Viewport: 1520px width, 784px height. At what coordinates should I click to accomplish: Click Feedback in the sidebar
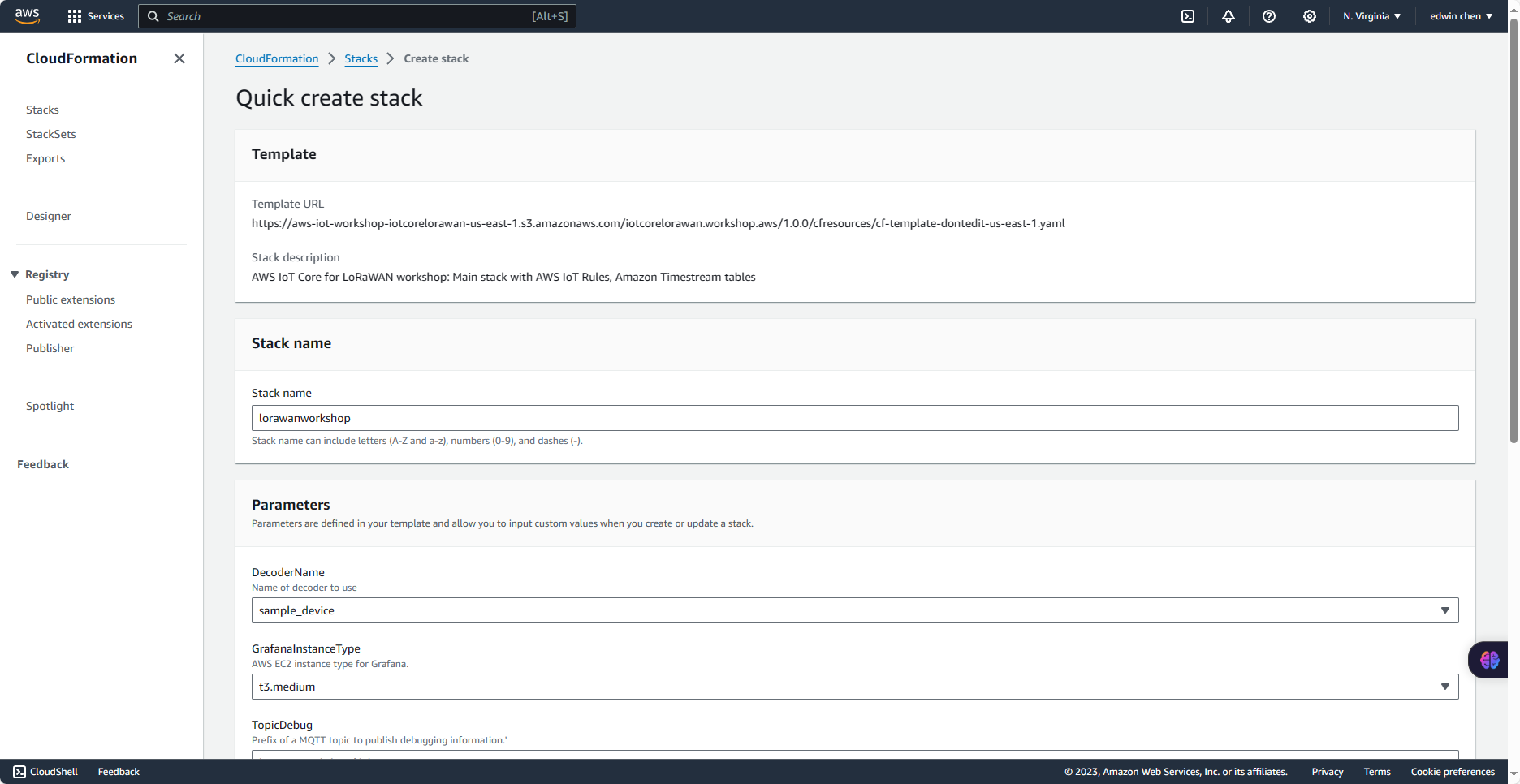(x=43, y=464)
